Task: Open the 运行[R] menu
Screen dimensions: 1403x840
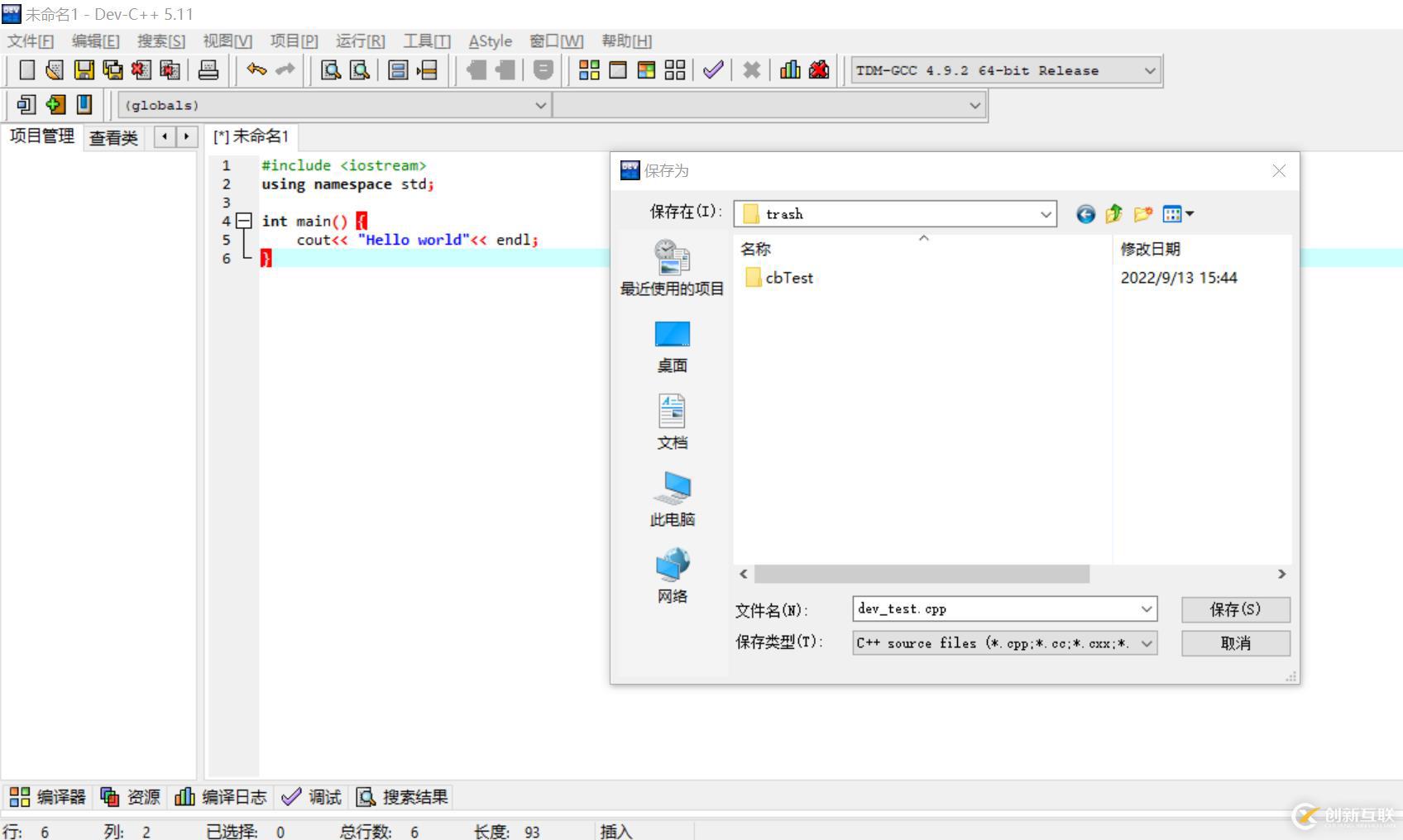Action: 360,41
